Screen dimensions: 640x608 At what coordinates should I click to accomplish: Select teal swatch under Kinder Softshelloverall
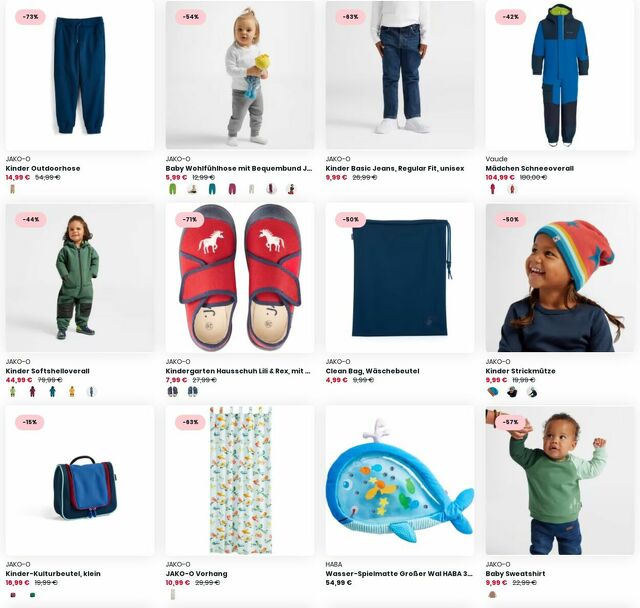click(52, 392)
